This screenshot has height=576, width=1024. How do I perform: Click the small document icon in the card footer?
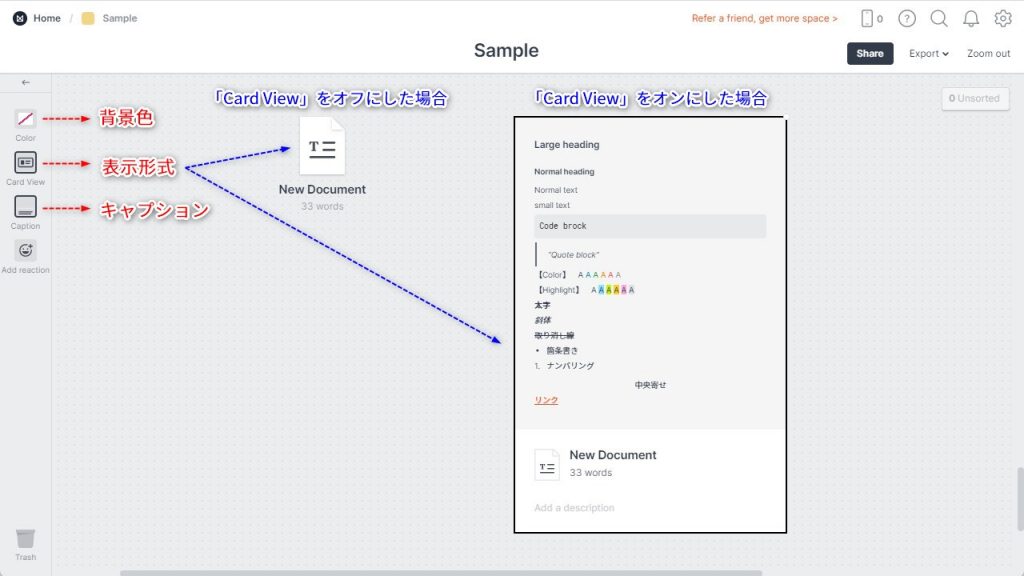point(547,465)
